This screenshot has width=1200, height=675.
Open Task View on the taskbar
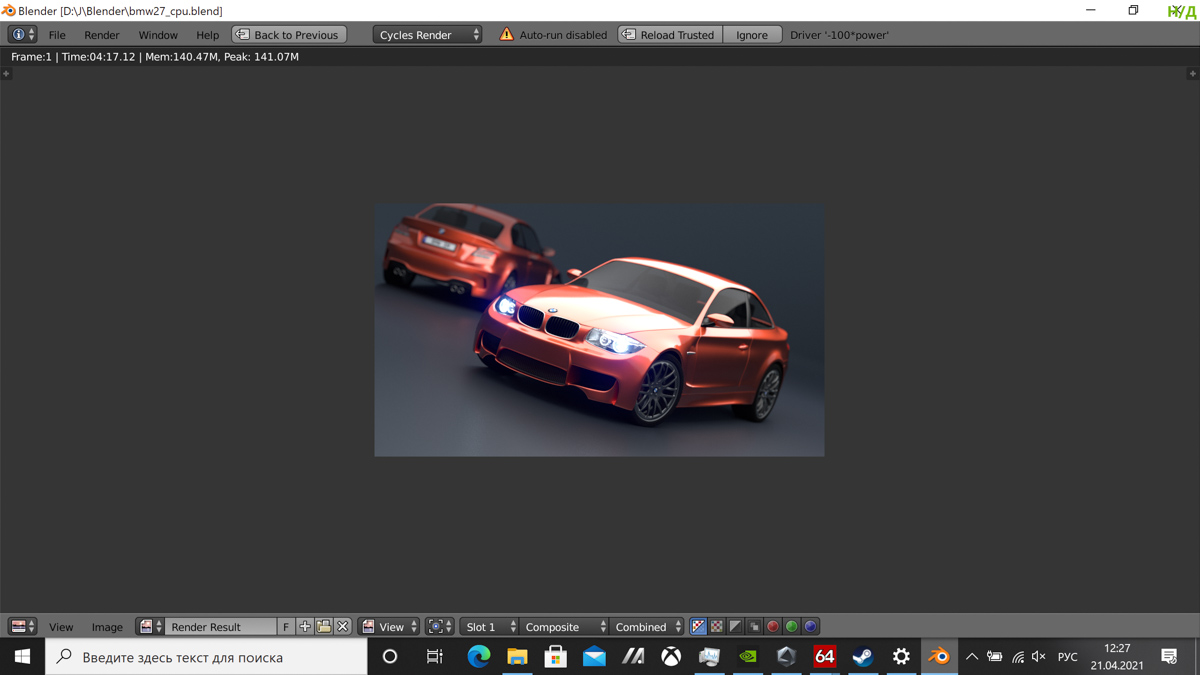coord(434,657)
